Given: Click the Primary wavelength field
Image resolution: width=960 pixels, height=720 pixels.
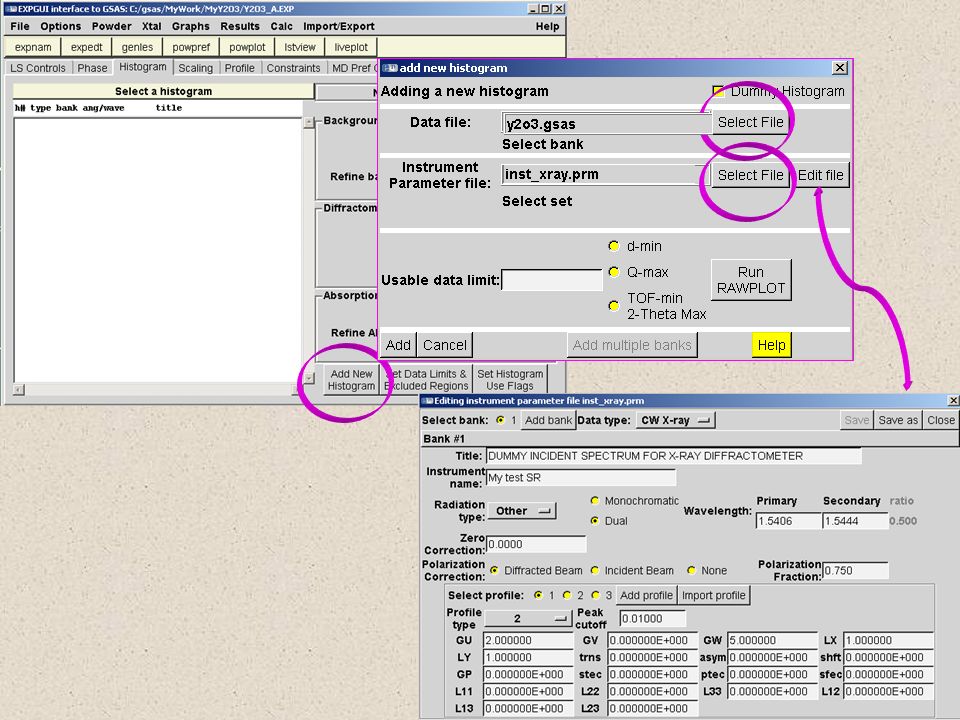Looking at the screenshot, I should point(788,521).
